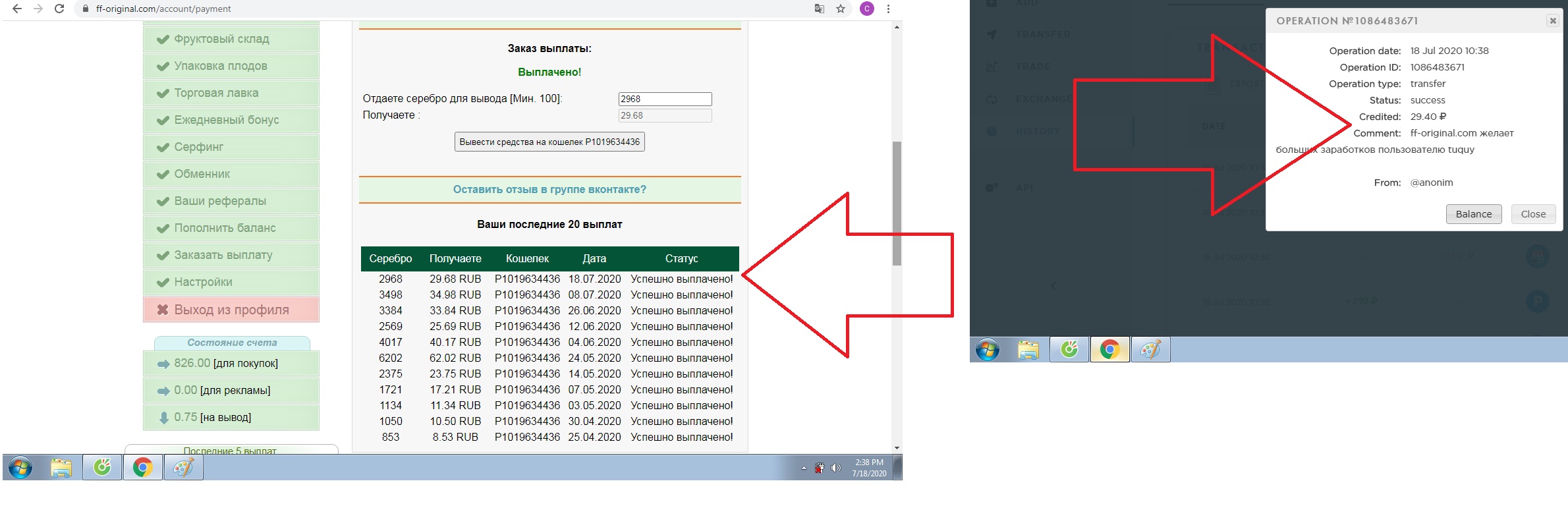Open Серфинг menu item
The width and height of the screenshot is (1568, 506).
tap(231, 148)
